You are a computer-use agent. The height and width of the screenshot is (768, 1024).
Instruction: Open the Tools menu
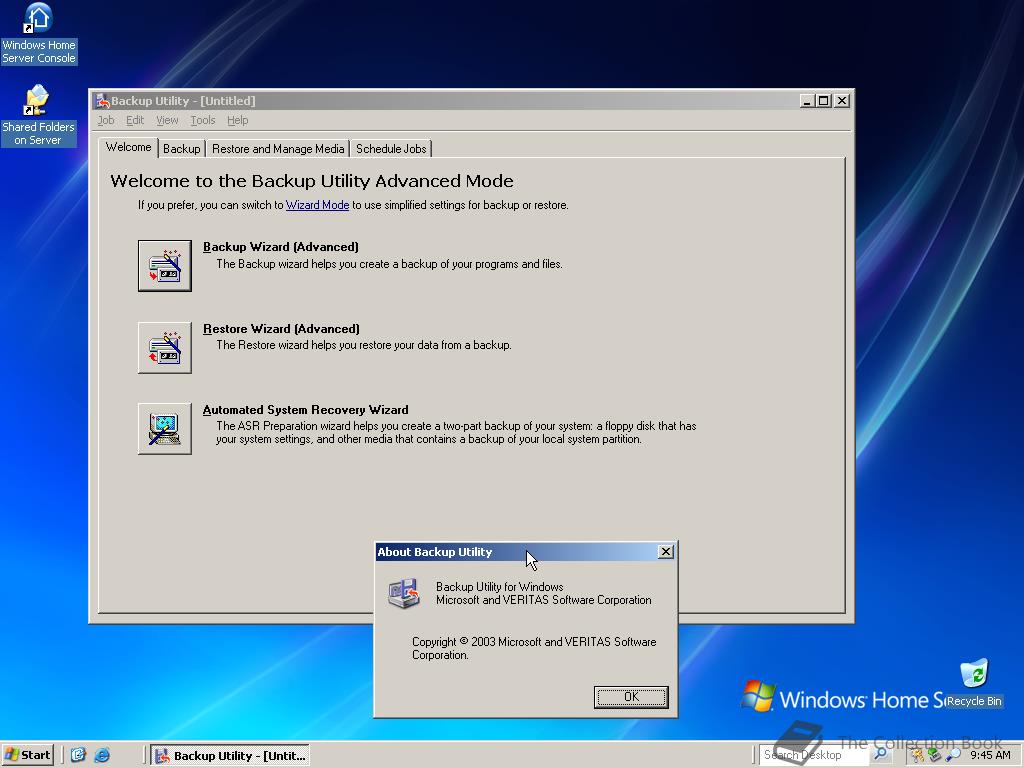point(202,120)
